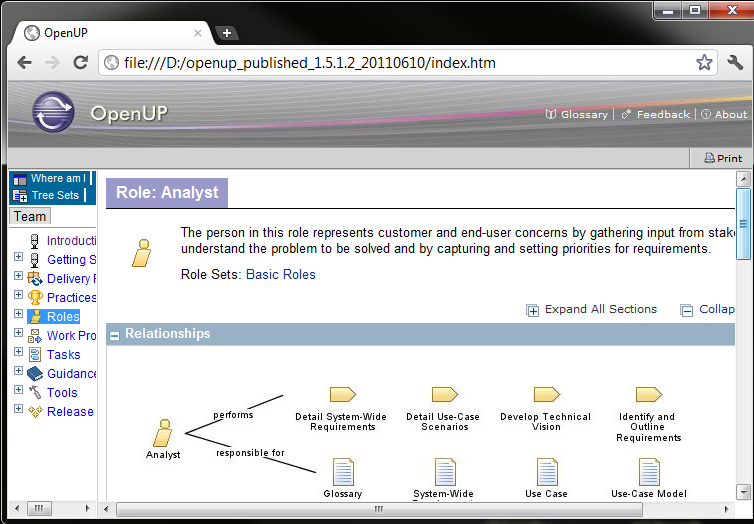Expand the Release tree node
This screenshot has width=754, height=524.
[18, 408]
